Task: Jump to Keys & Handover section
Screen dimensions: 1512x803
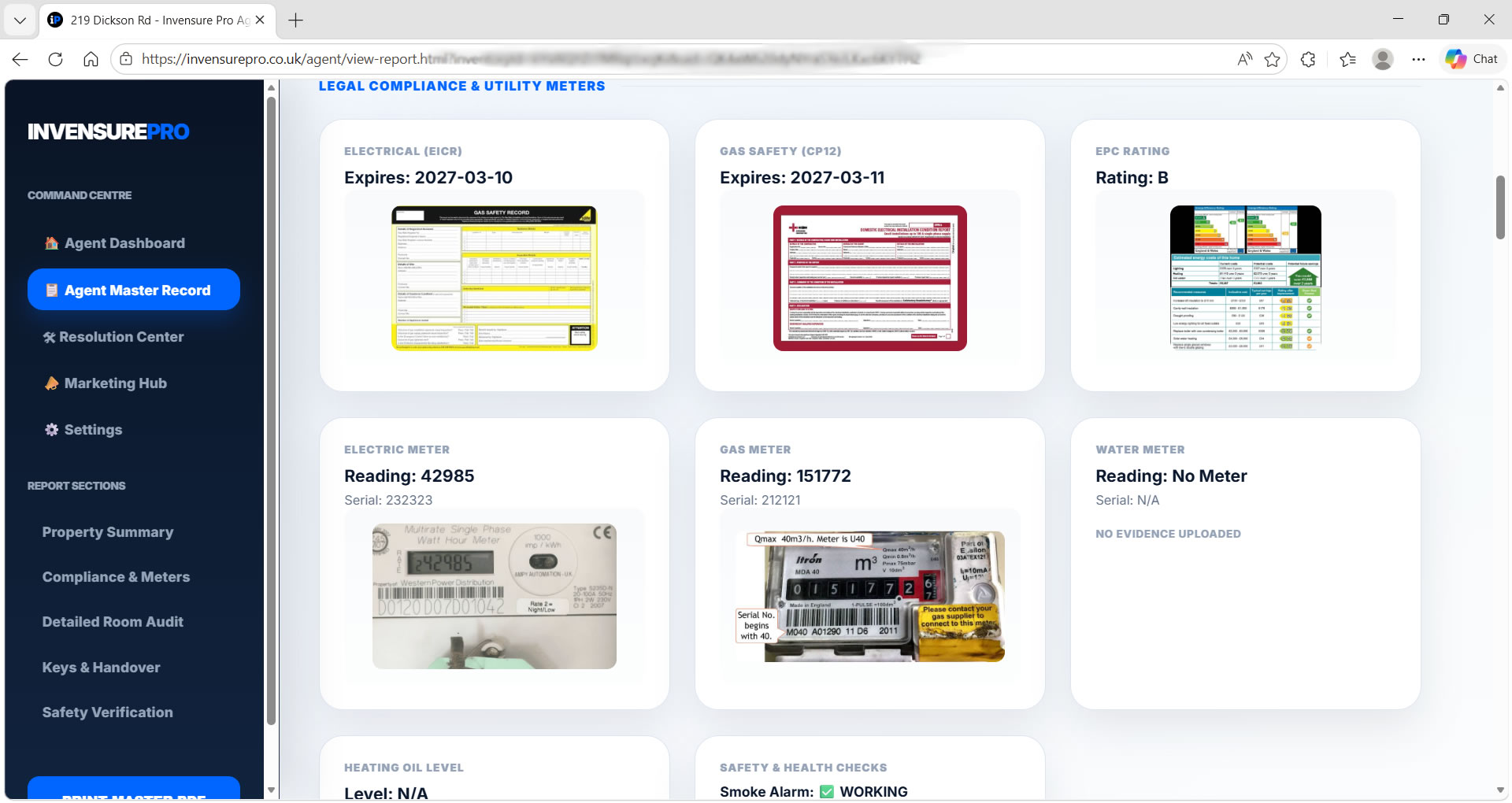Action: point(101,668)
